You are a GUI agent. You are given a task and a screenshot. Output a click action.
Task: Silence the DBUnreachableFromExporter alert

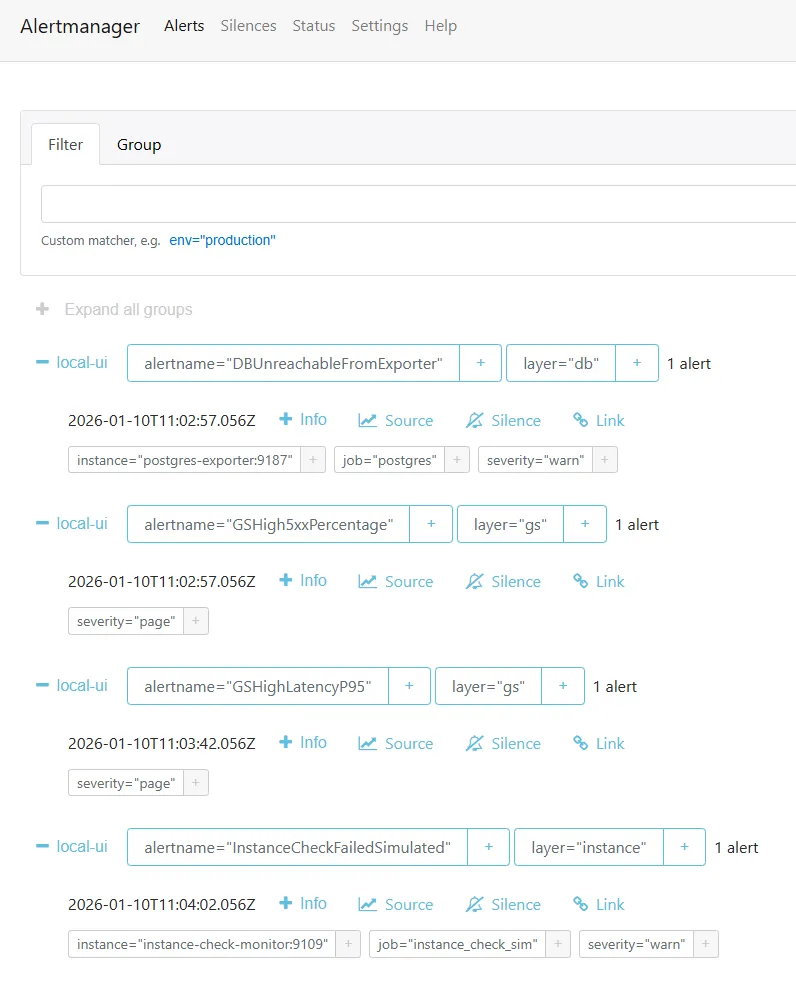[x=503, y=421]
